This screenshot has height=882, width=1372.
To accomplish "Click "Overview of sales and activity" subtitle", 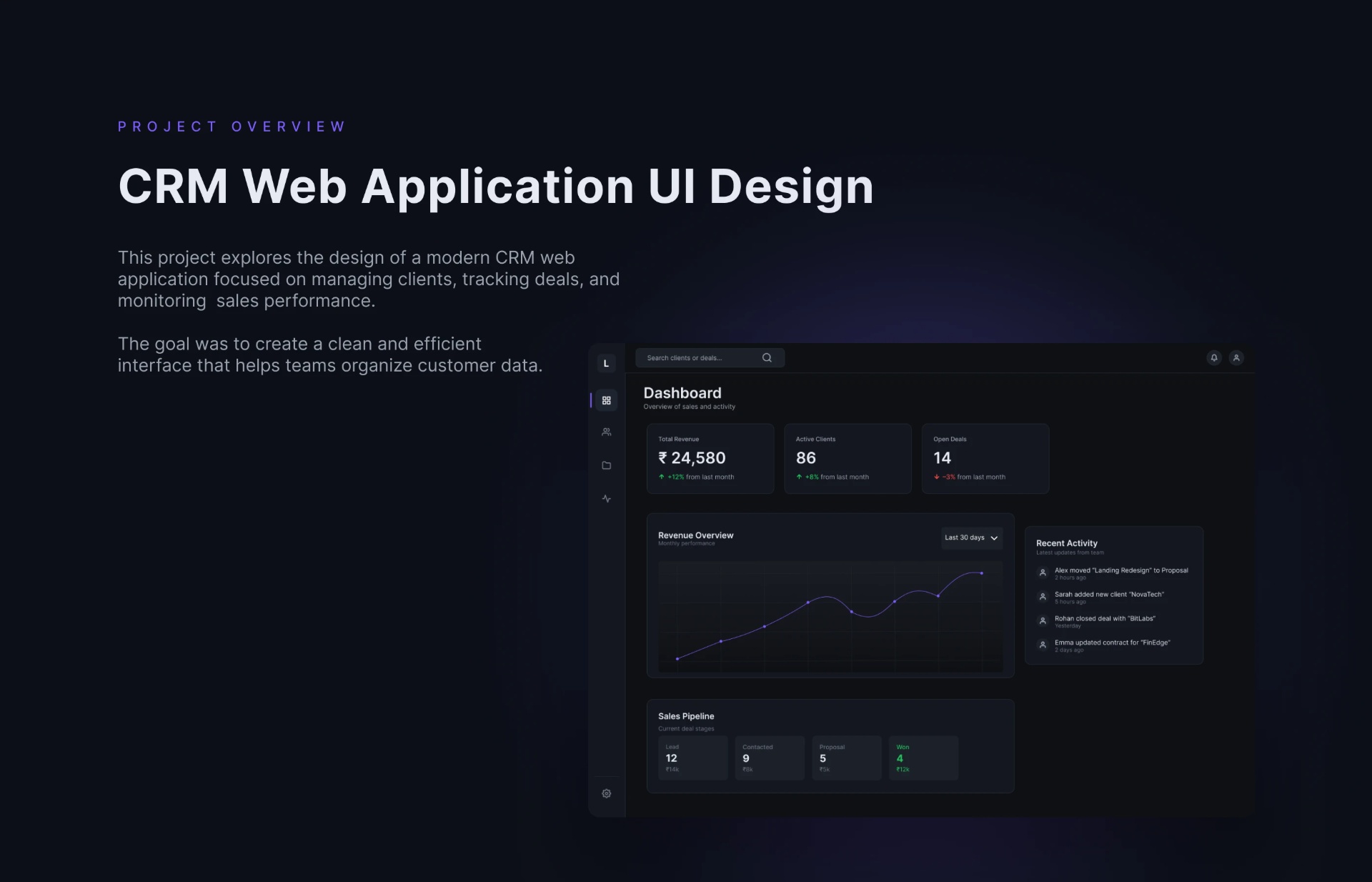I will coord(690,407).
